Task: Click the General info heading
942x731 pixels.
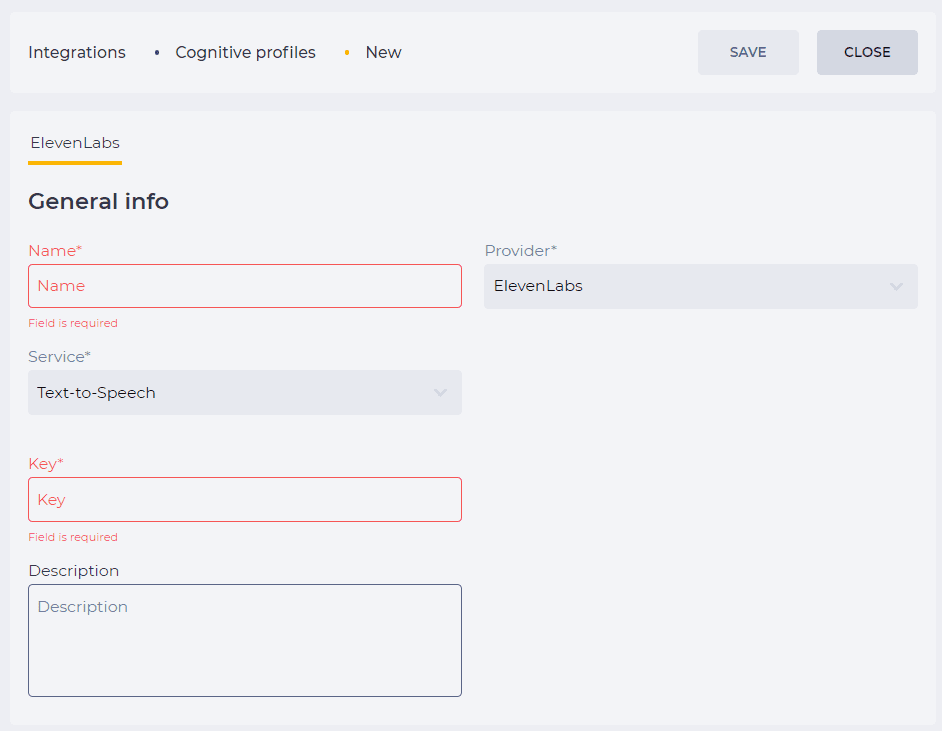Action: pos(99,201)
